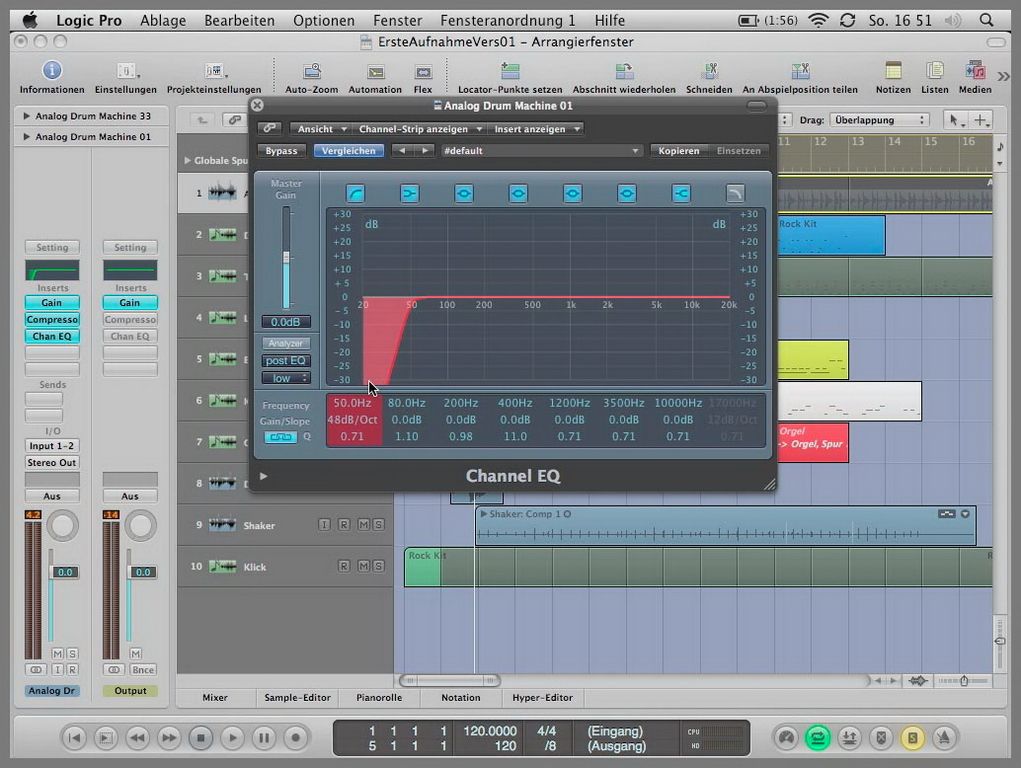Expand Analog Drum Machine 33 inspector section
This screenshot has width=1021, height=768.
click(27, 116)
